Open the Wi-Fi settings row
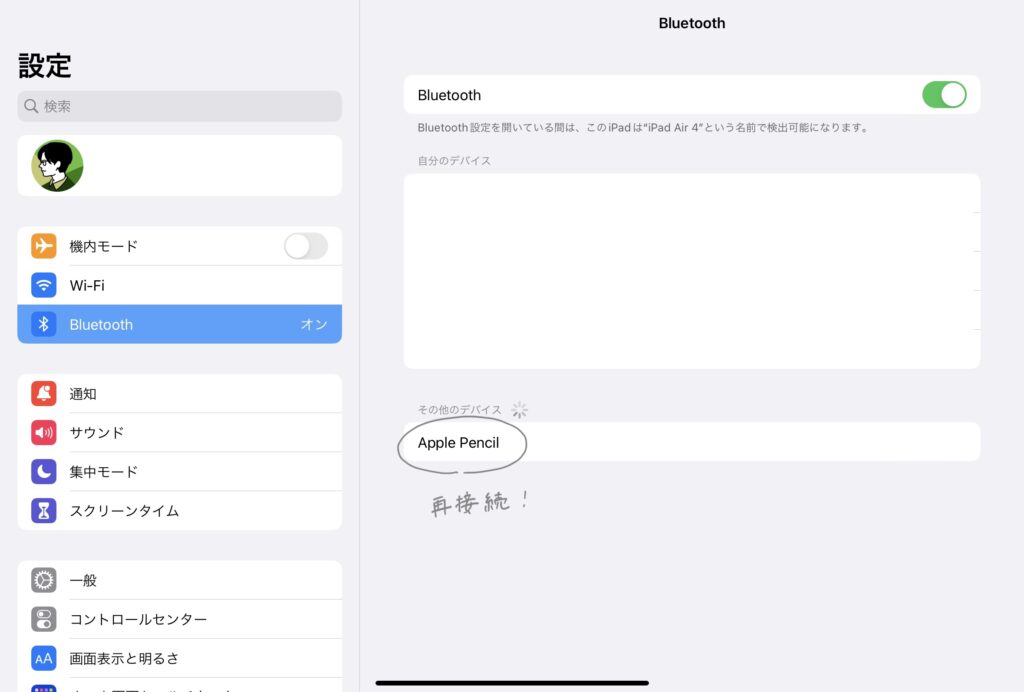 pyautogui.click(x=180, y=285)
